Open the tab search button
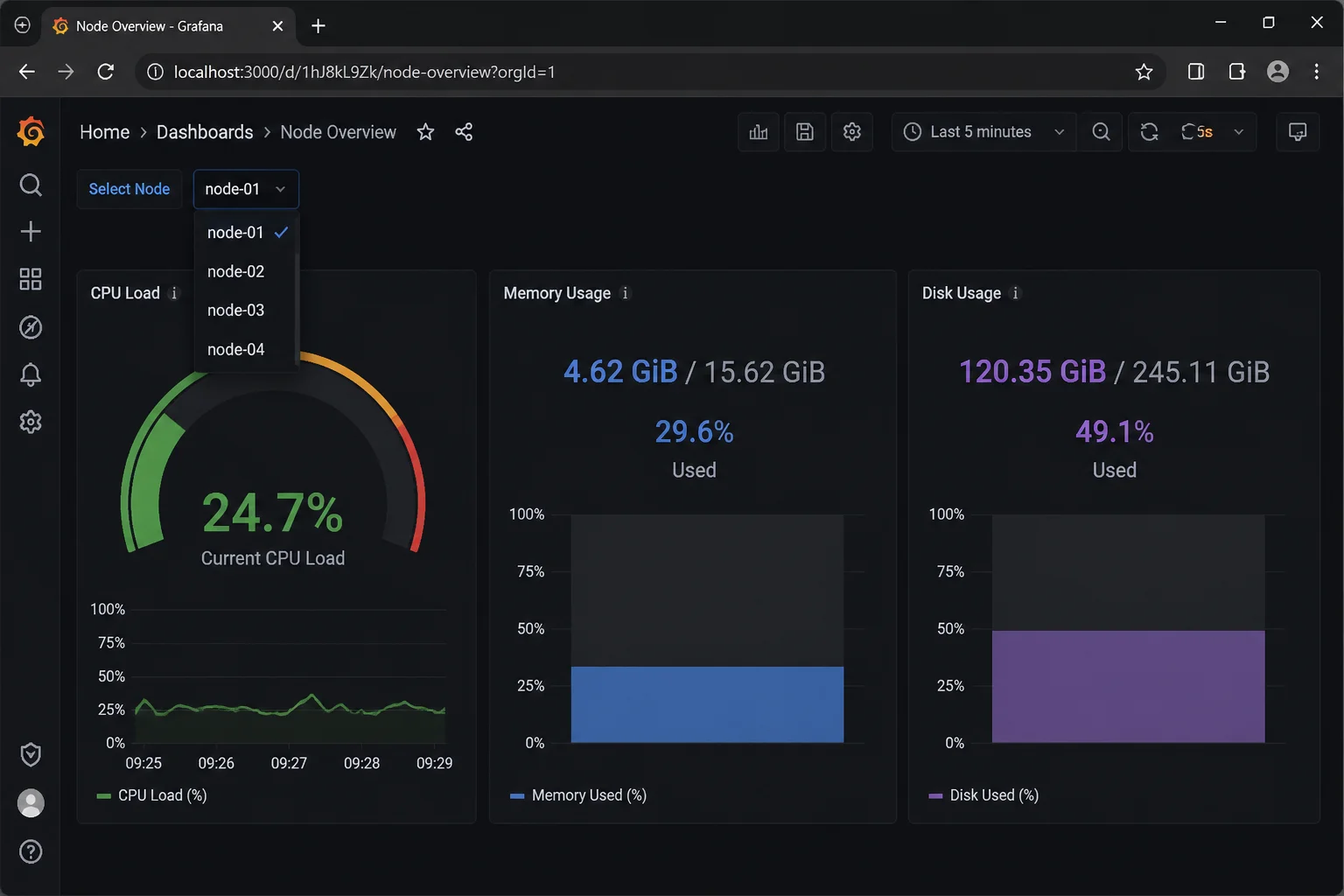 (23, 25)
